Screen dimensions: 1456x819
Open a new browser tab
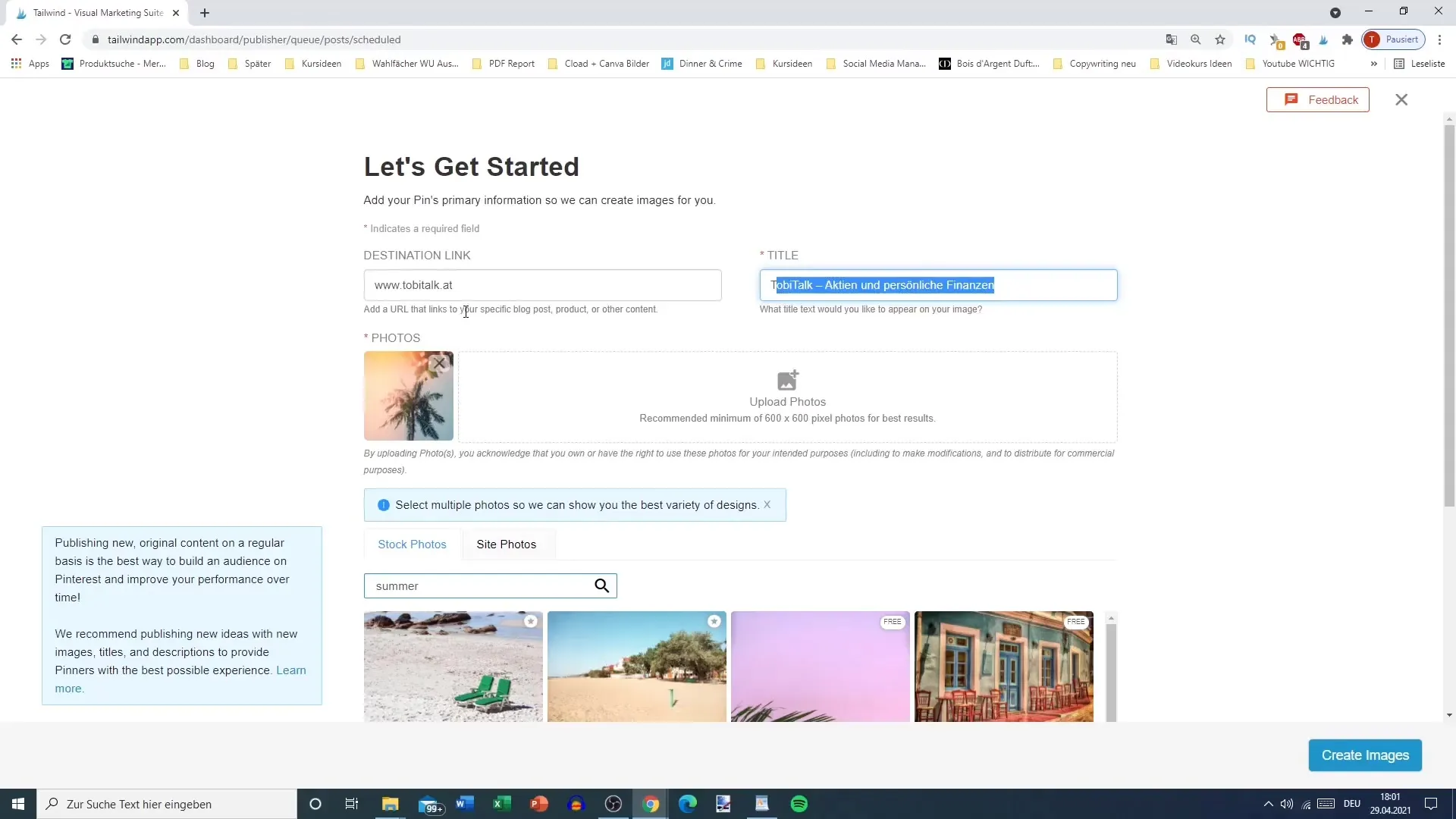(x=205, y=13)
